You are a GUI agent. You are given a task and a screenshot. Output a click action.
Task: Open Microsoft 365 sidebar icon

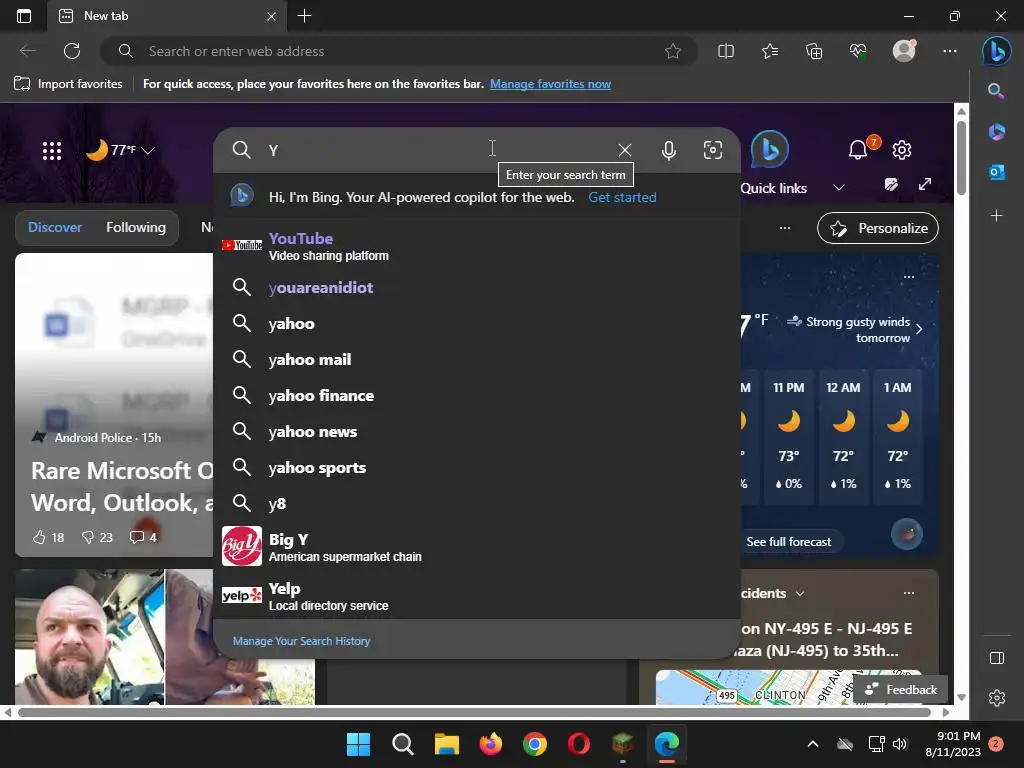coord(996,131)
